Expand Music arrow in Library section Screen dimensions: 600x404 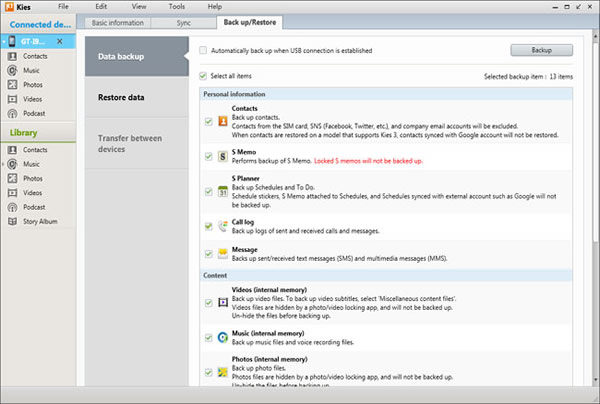[5, 164]
